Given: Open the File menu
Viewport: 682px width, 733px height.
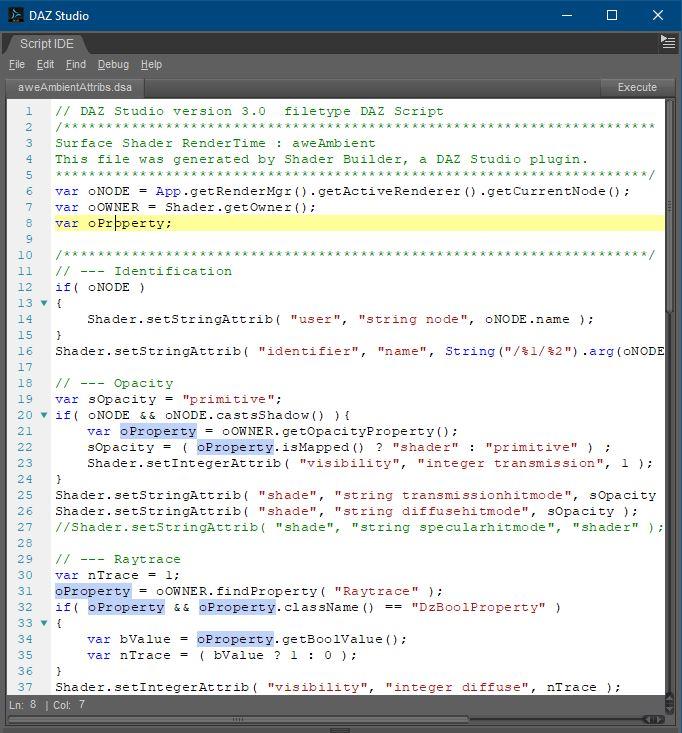Looking at the screenshot, I should point(17,65).
